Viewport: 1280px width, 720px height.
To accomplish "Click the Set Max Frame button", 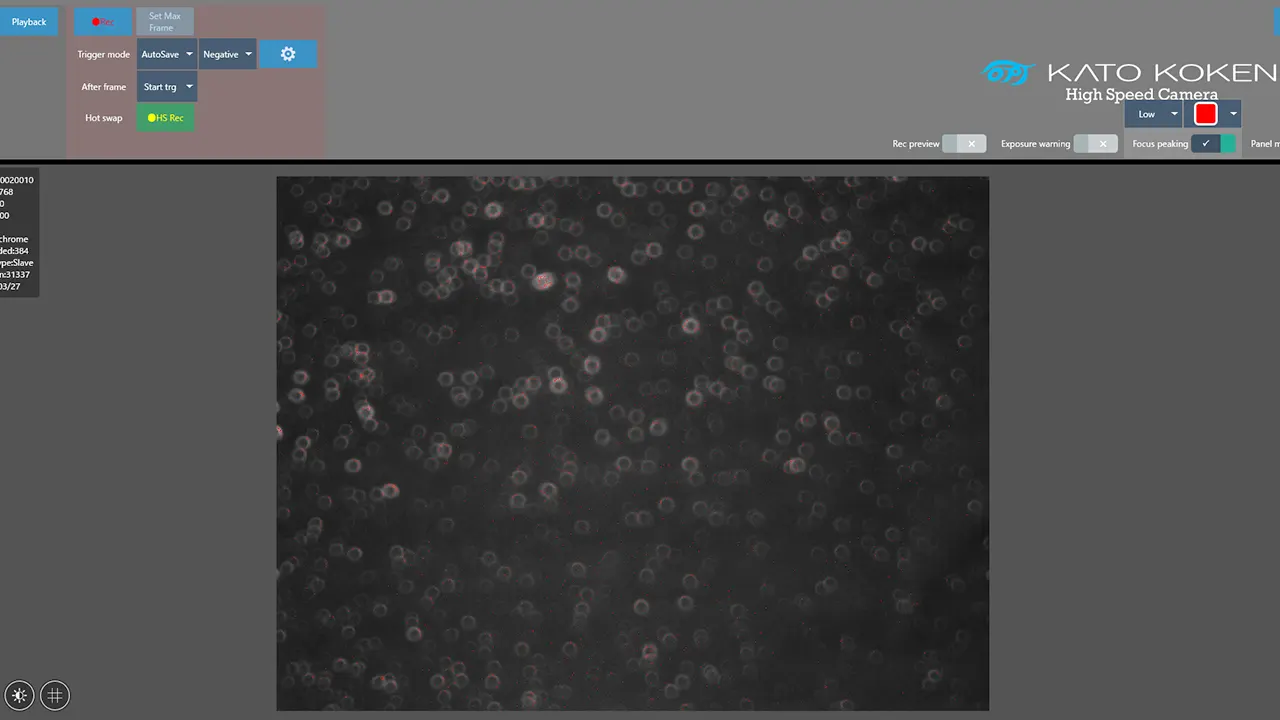I will (x=165, y=22).
